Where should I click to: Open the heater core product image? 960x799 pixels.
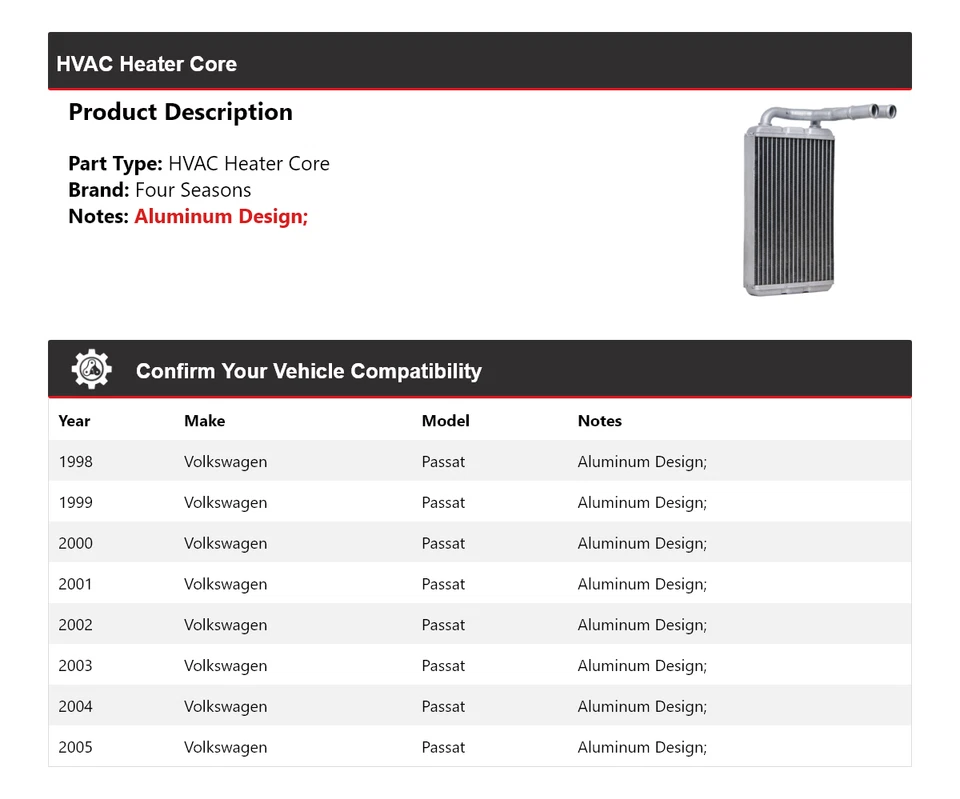(x=819, y=200)
